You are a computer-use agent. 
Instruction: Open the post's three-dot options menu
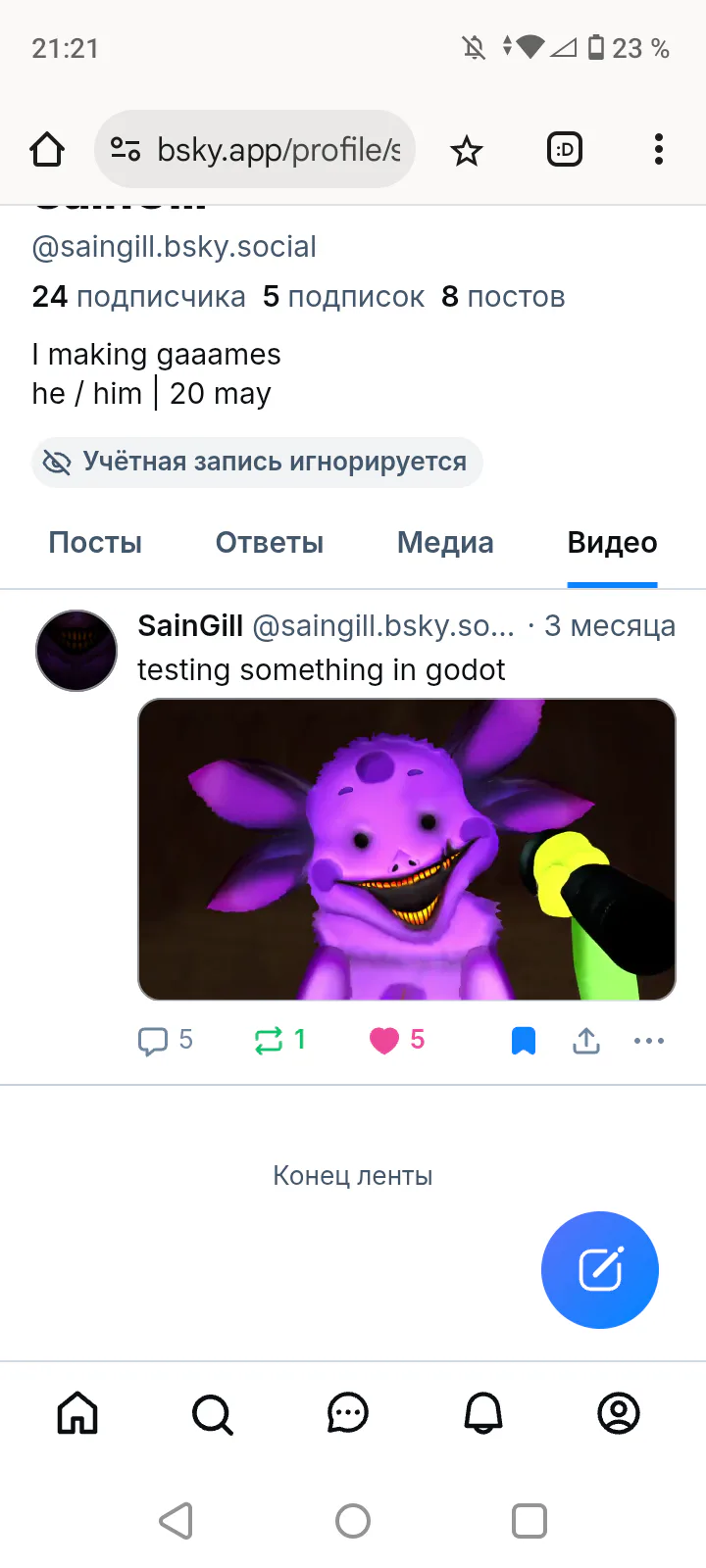649,1041
